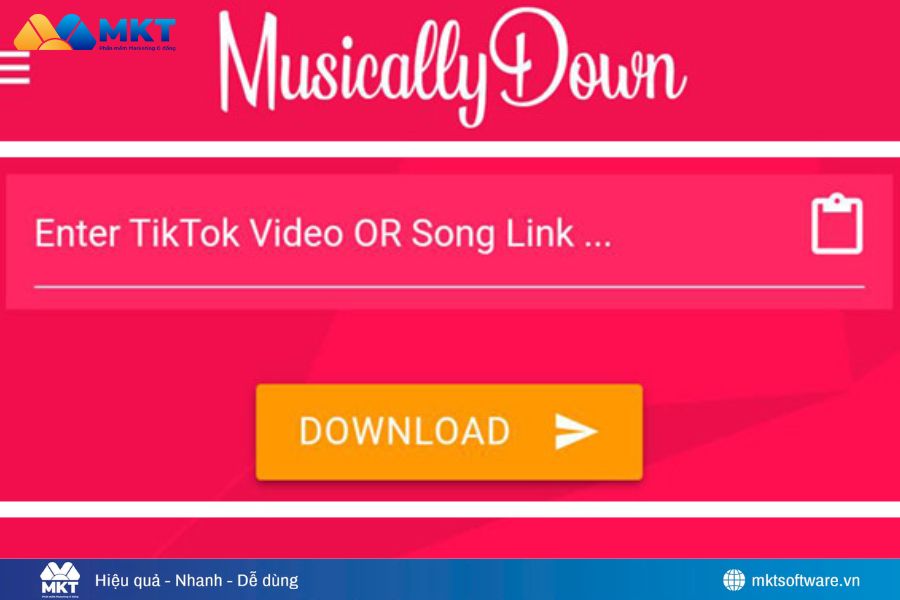
Task: Click the colorful MKT emblem at top left
Action: tap(55, 32)
